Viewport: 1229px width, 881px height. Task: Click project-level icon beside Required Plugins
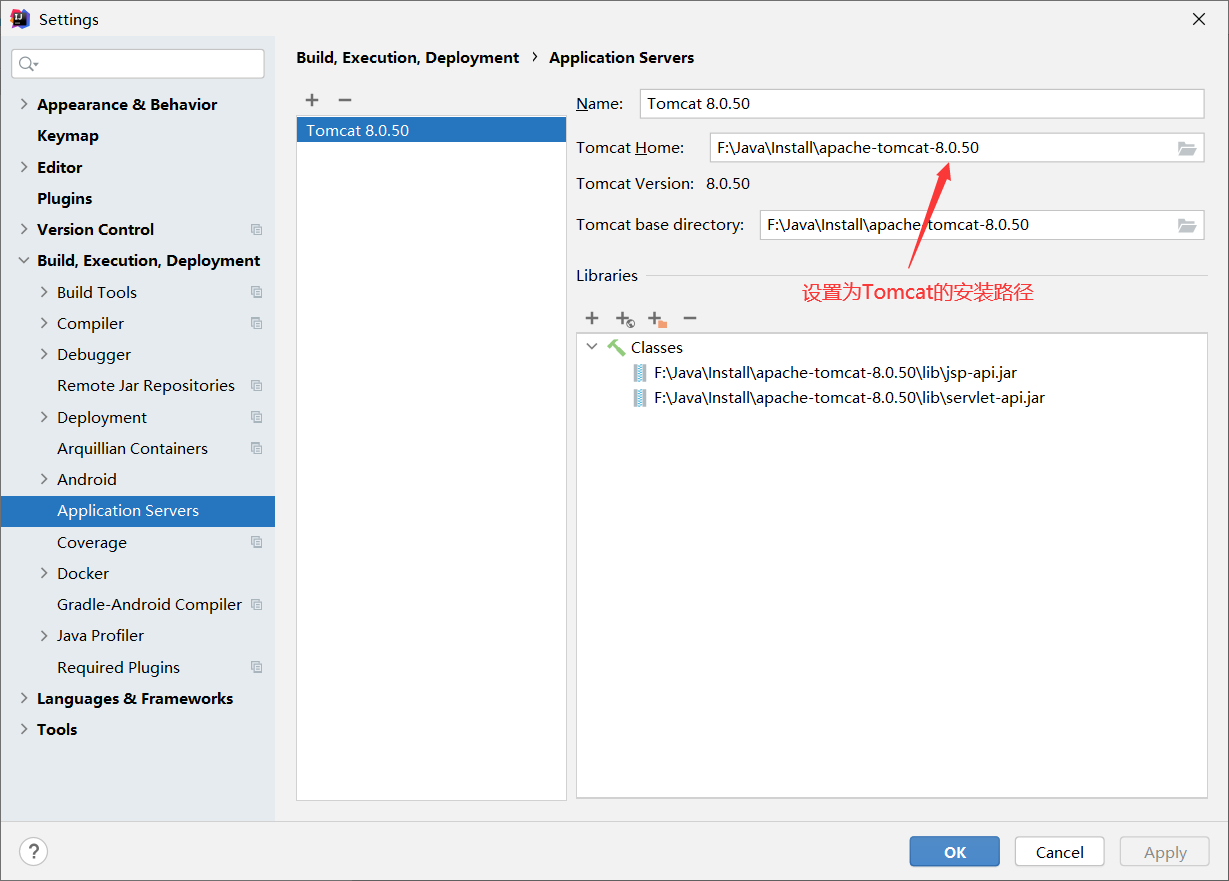pos(257,667)
